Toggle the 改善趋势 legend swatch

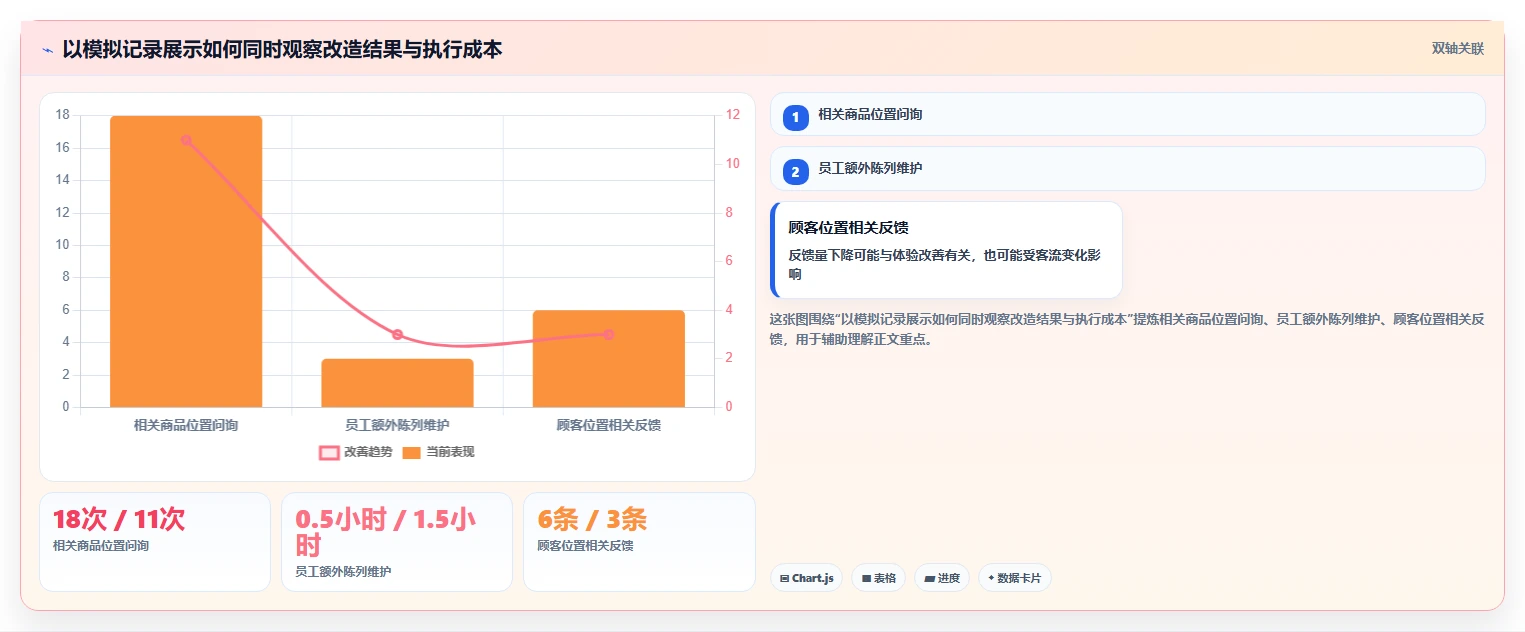(x=329, y=452)
